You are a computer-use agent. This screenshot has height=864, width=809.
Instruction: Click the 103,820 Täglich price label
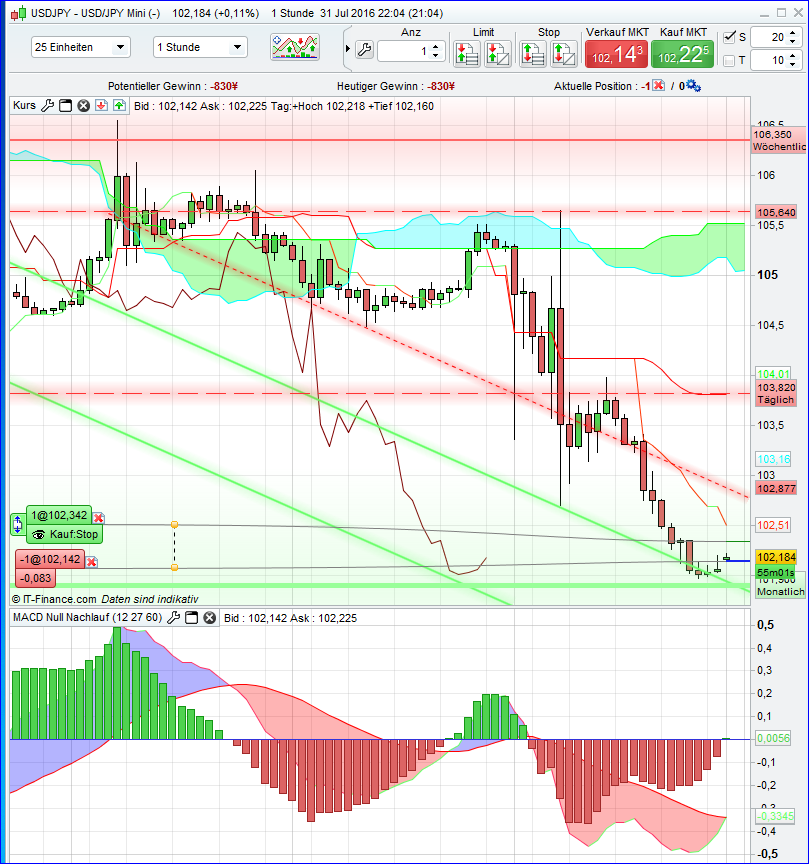click(x=776, y=393)
